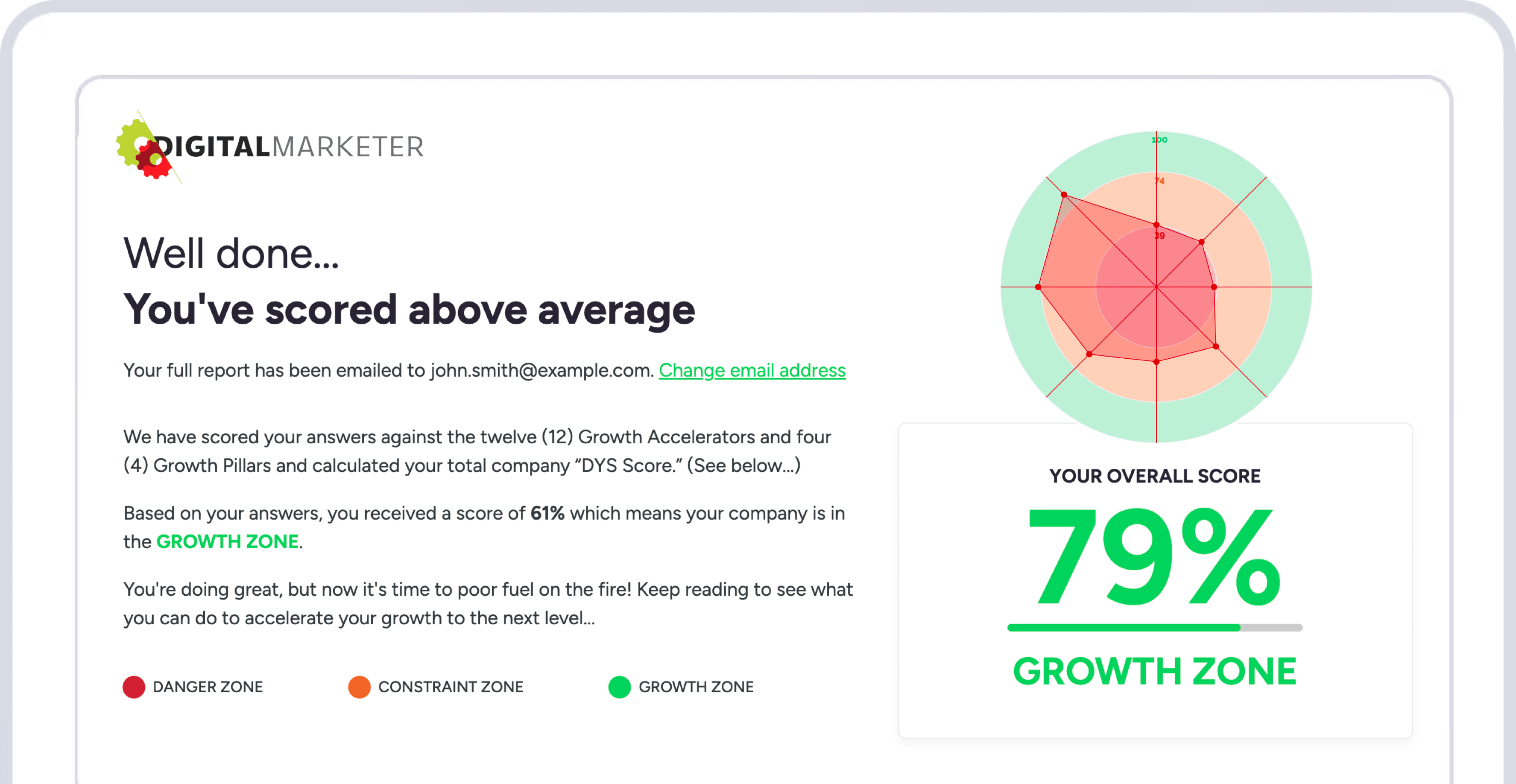This screenshot has height=784, width=1516.
Task: Click the orange 74 ring label on the radar
Action: click(1159, 181)
